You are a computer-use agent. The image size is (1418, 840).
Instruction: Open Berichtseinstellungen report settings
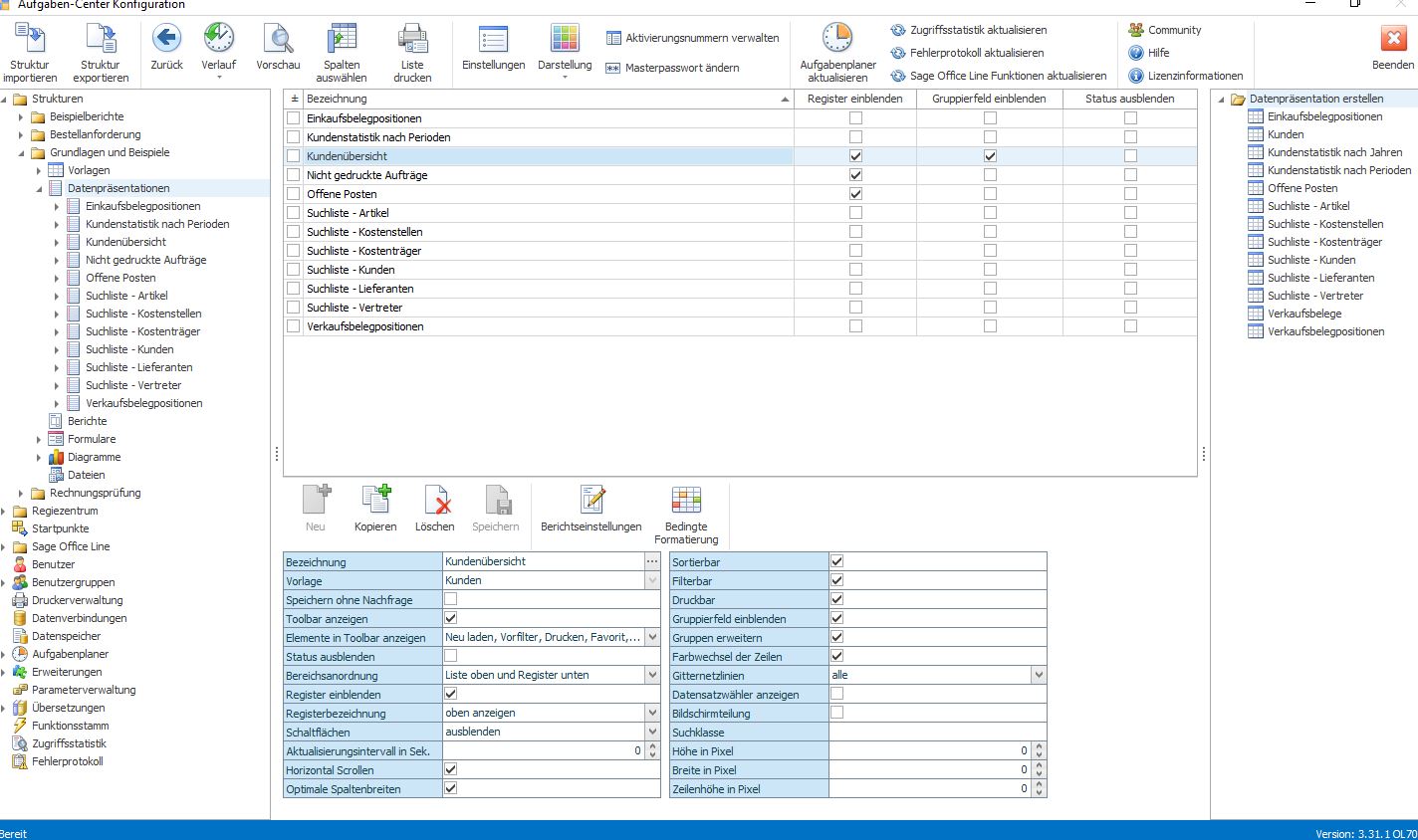[x=591, y=500]
